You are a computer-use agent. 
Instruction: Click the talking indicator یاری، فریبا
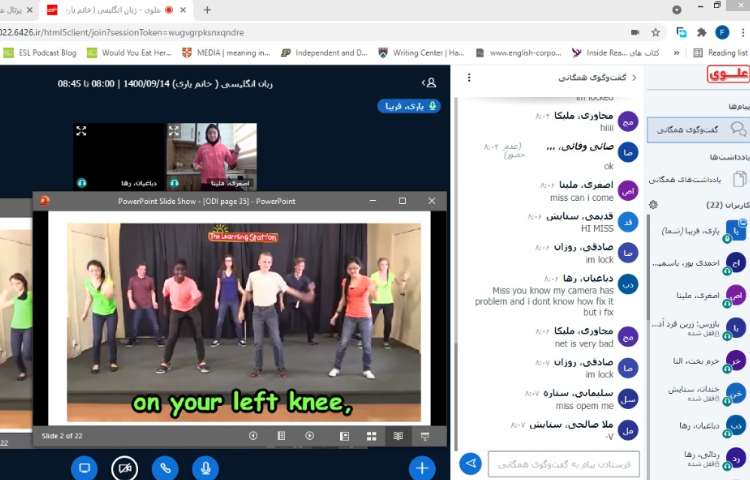click(x=409, y=106)
